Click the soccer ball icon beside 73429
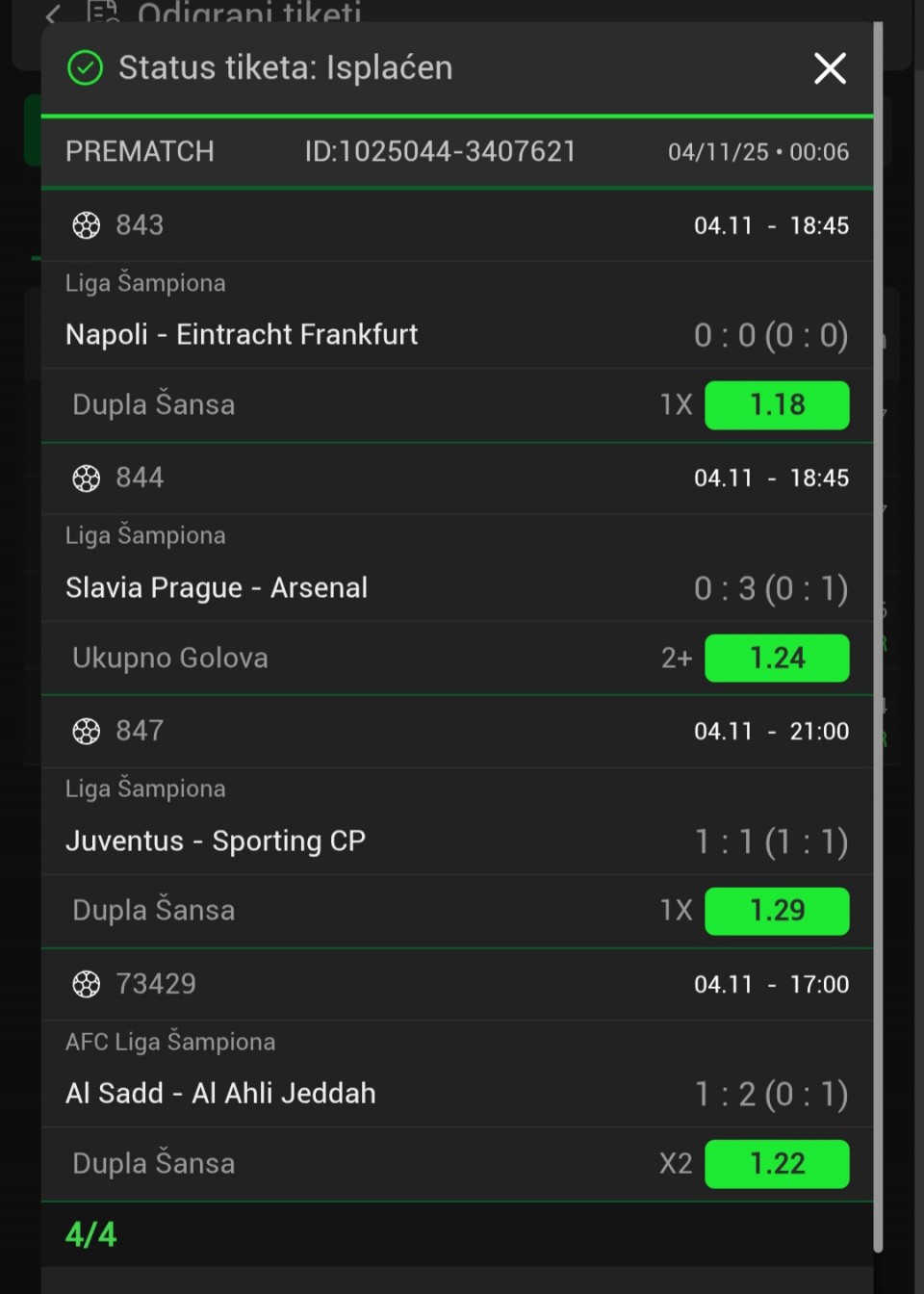The image size is (924, 1294). coord(87,984)
